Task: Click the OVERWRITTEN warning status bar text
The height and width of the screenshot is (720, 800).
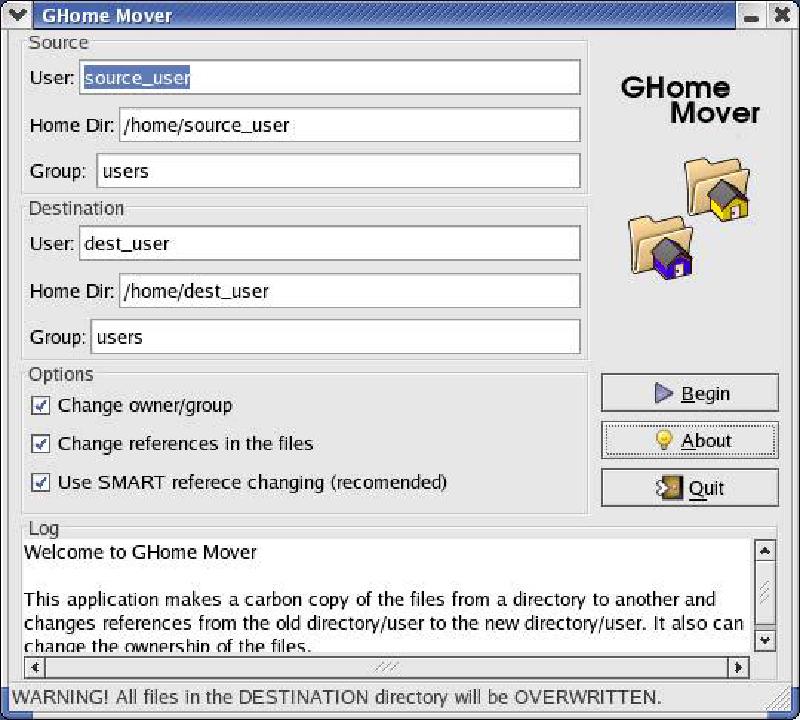Action: pyautogui.click(x=337, y=697)
